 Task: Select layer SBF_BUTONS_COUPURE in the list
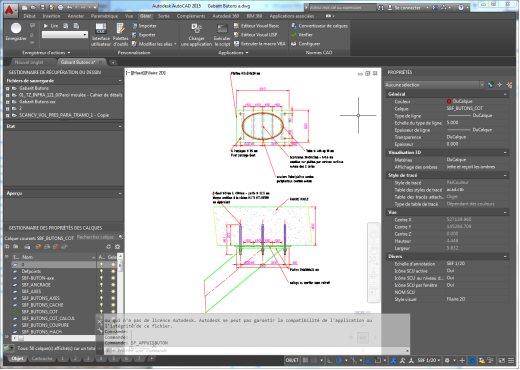45,325
